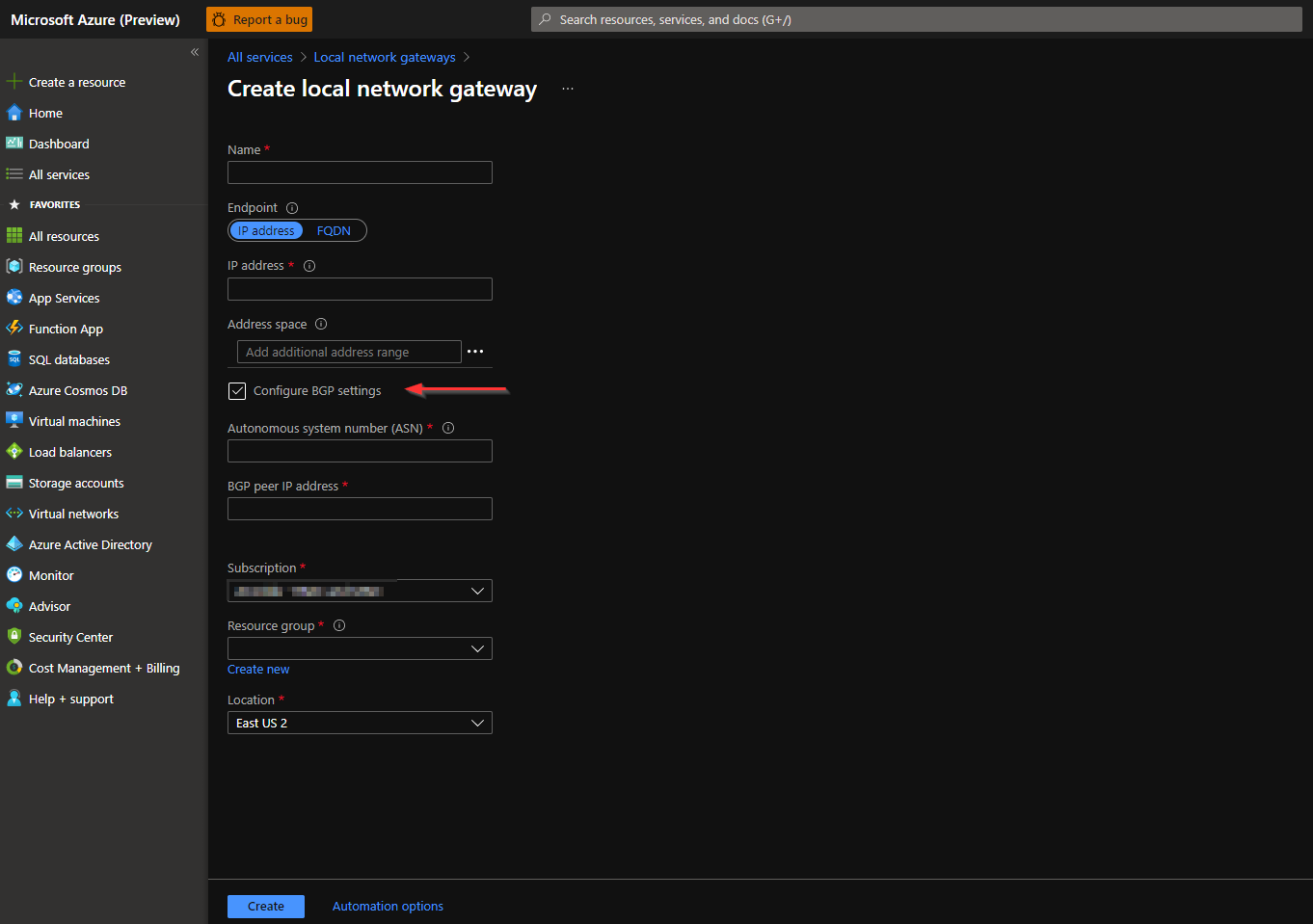Open the Subscription dropdown

pyautogui.click(x=360, y=591)
